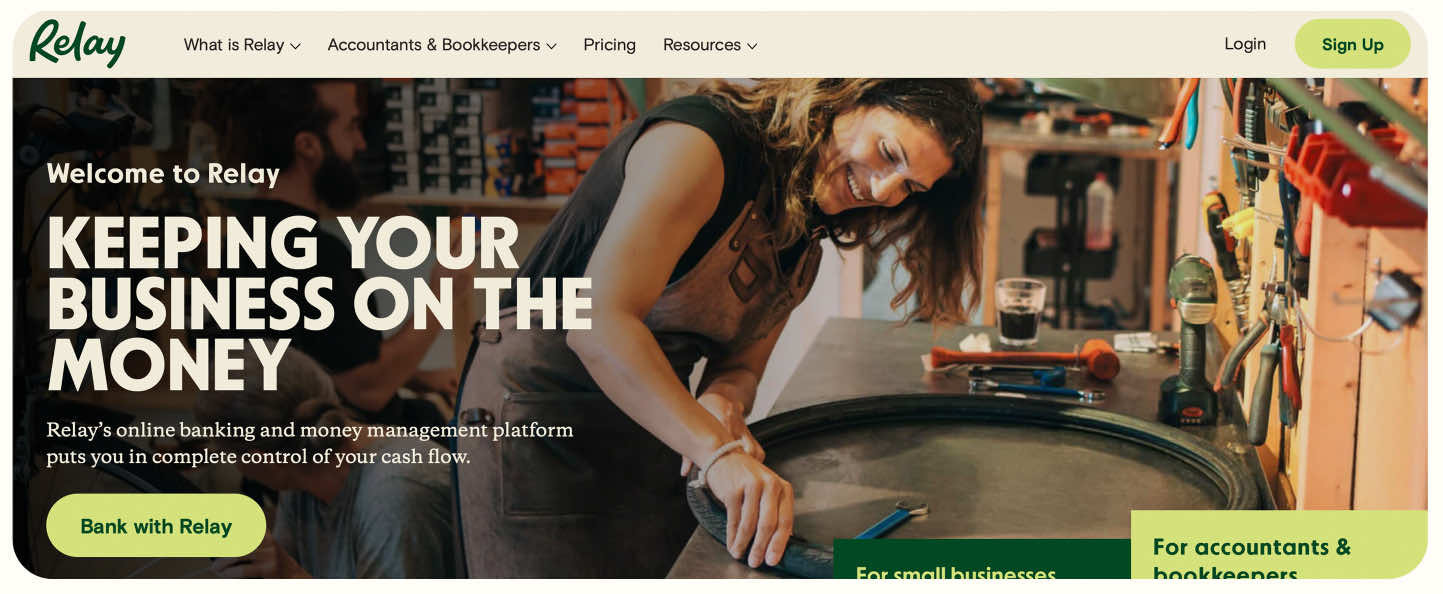Image resolution: width=1443 pixels, height=594 pixels.
Task: Click the Keeping Your Business headline
Action: click(x=320, y=304)
